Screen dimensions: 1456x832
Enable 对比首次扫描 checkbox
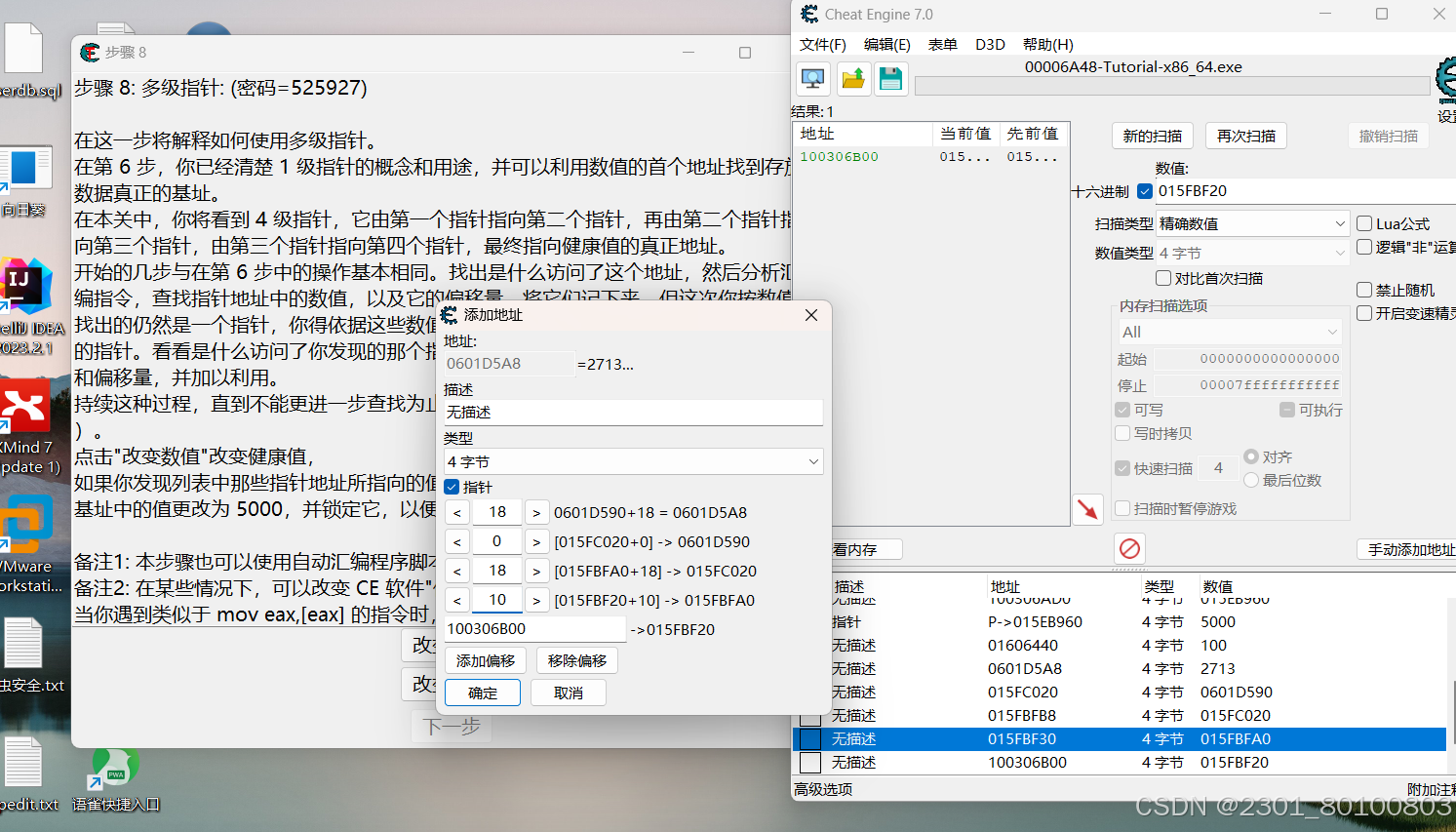tap(1162, 278)
